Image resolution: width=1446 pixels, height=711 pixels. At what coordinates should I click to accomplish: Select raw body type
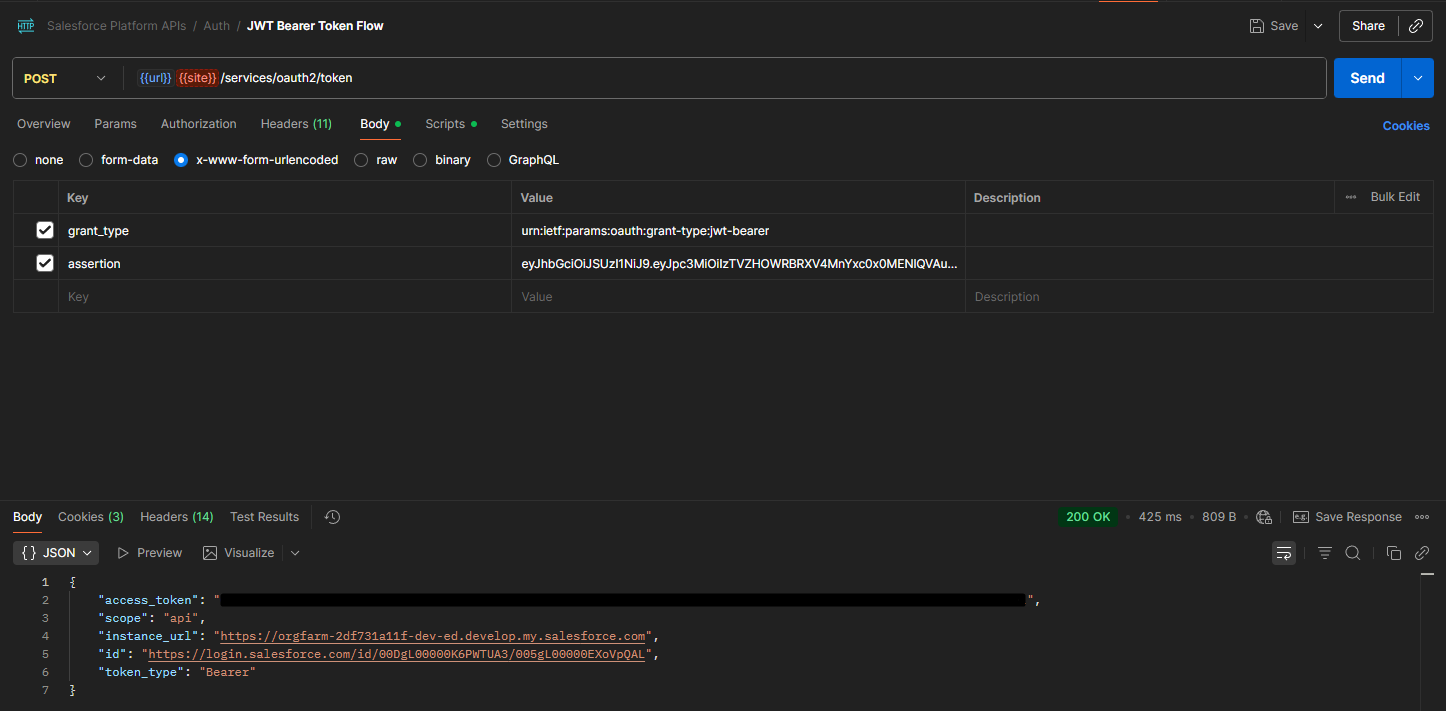click(361, 160)
